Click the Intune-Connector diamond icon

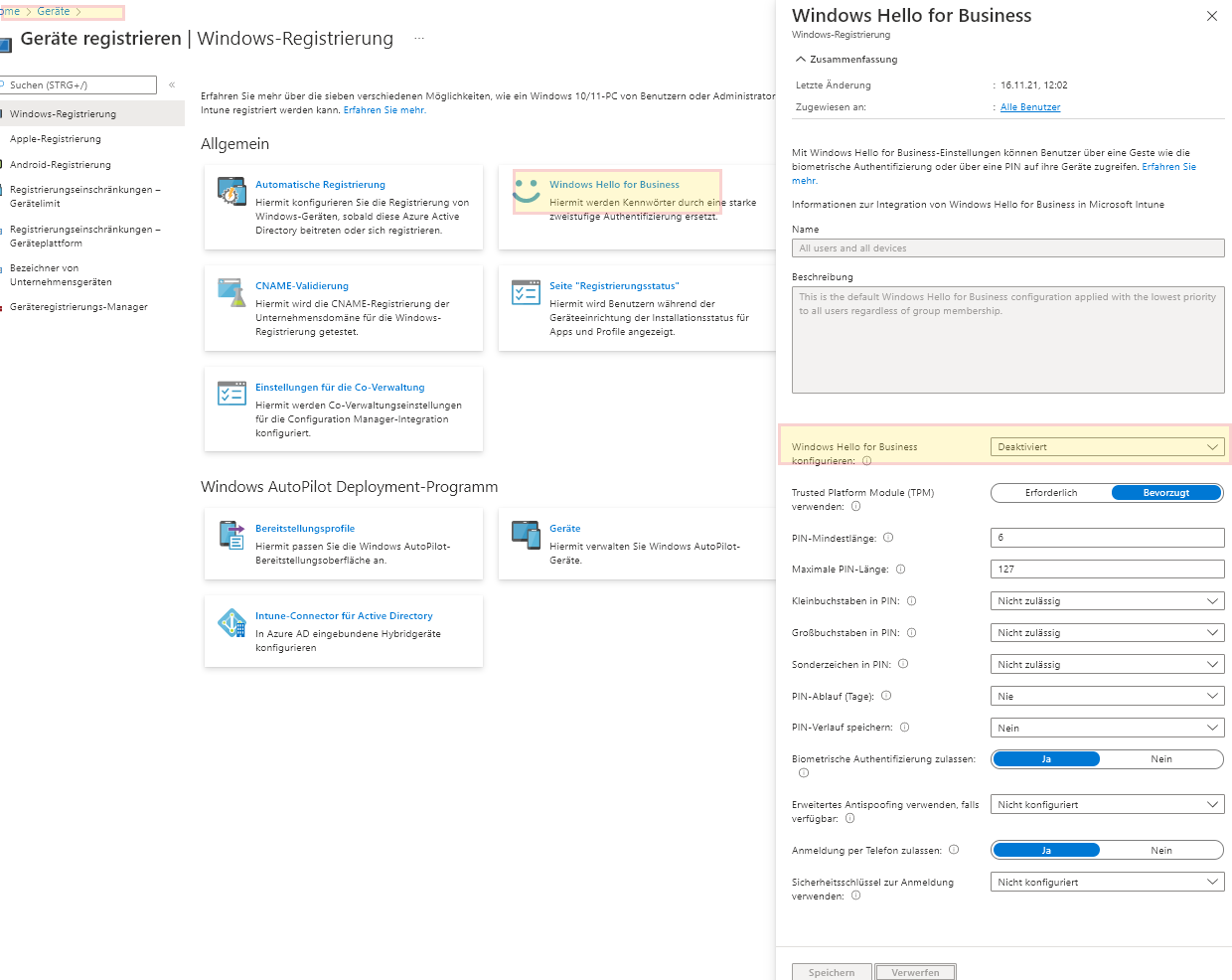pos(231,622)
